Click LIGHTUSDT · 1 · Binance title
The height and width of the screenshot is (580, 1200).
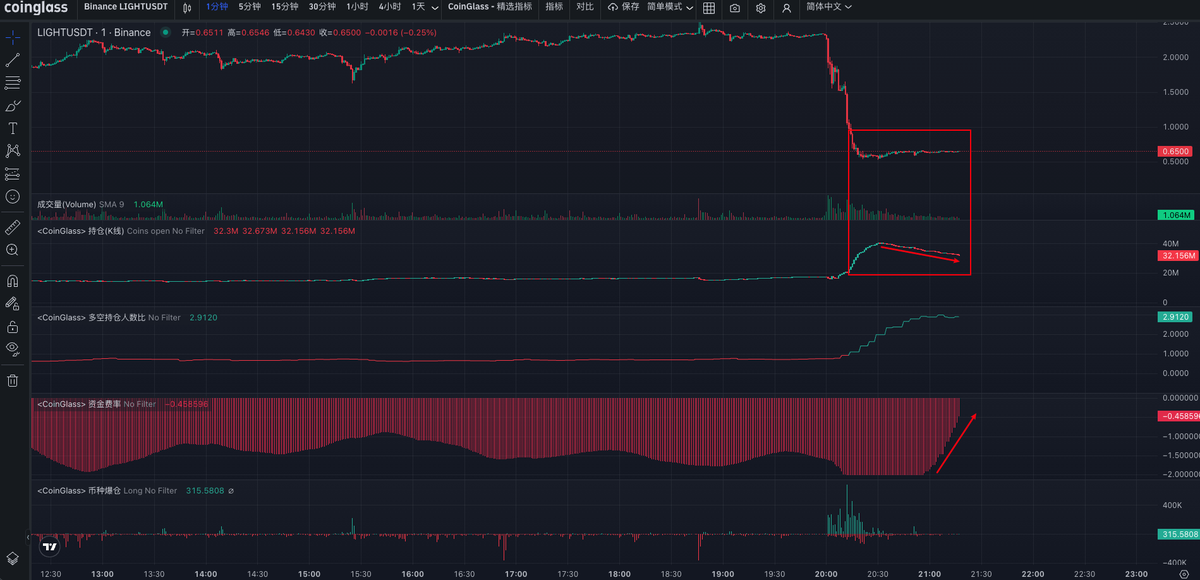pos(94,32)
